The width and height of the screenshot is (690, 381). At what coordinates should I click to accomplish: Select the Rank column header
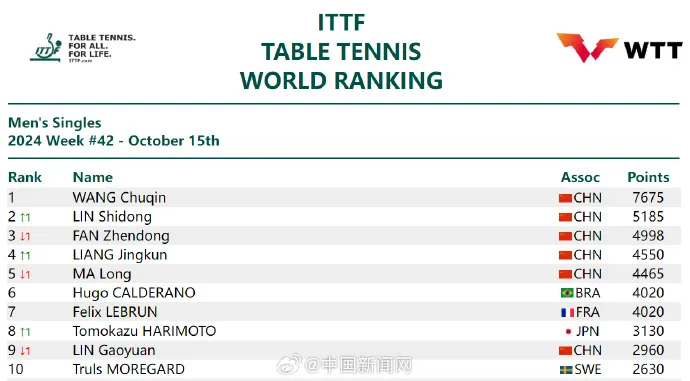tap(25, 177)
